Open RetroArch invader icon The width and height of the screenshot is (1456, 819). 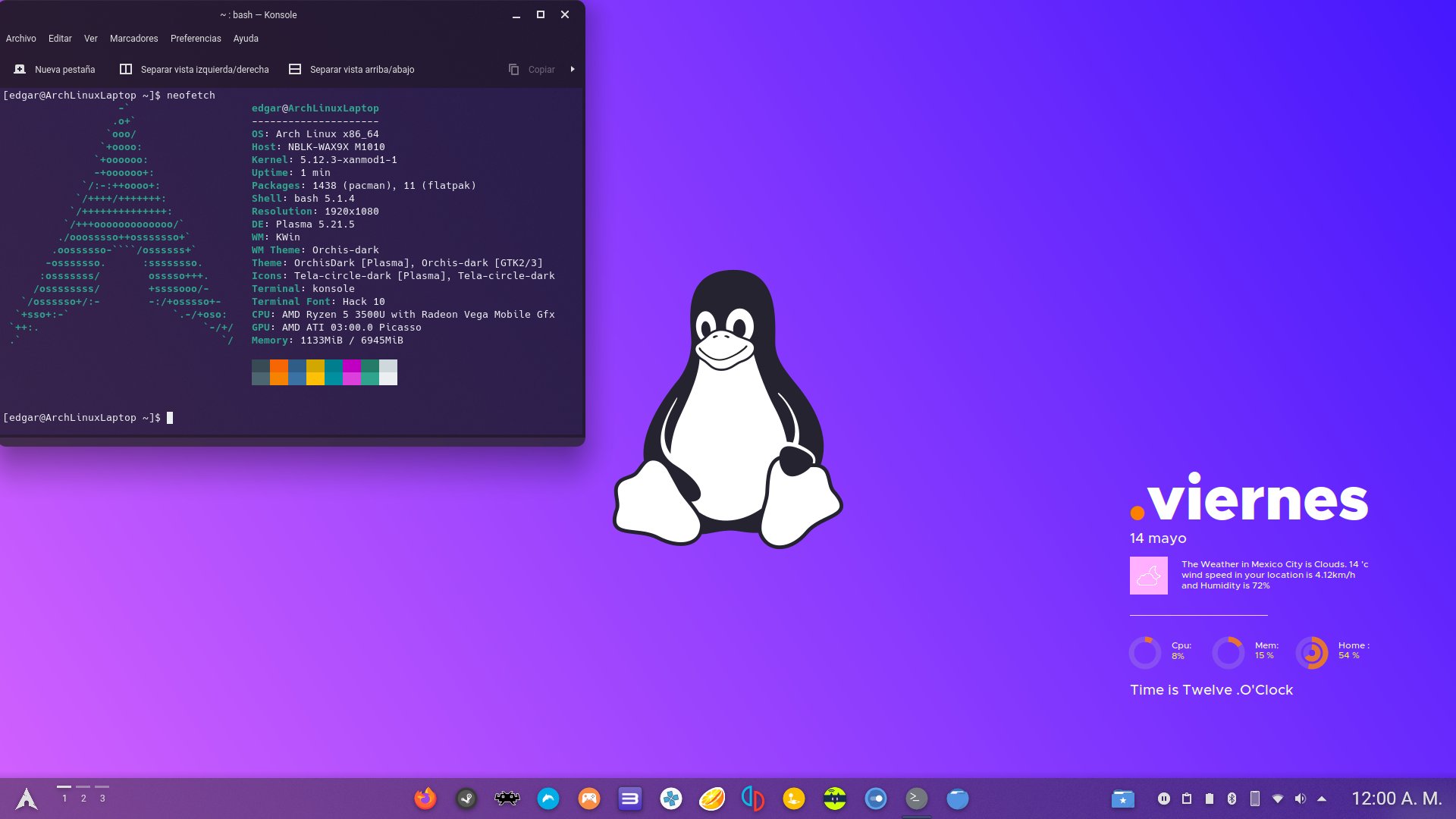point(507,799)
